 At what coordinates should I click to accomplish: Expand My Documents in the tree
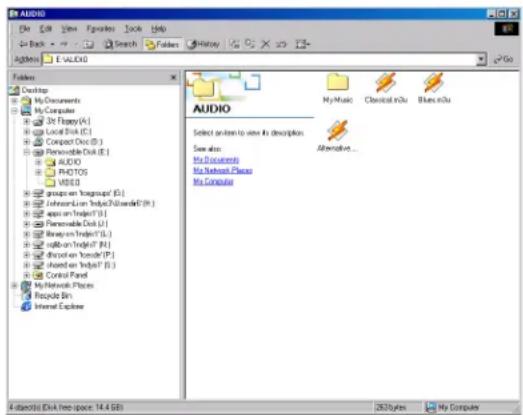coord(14,100)
